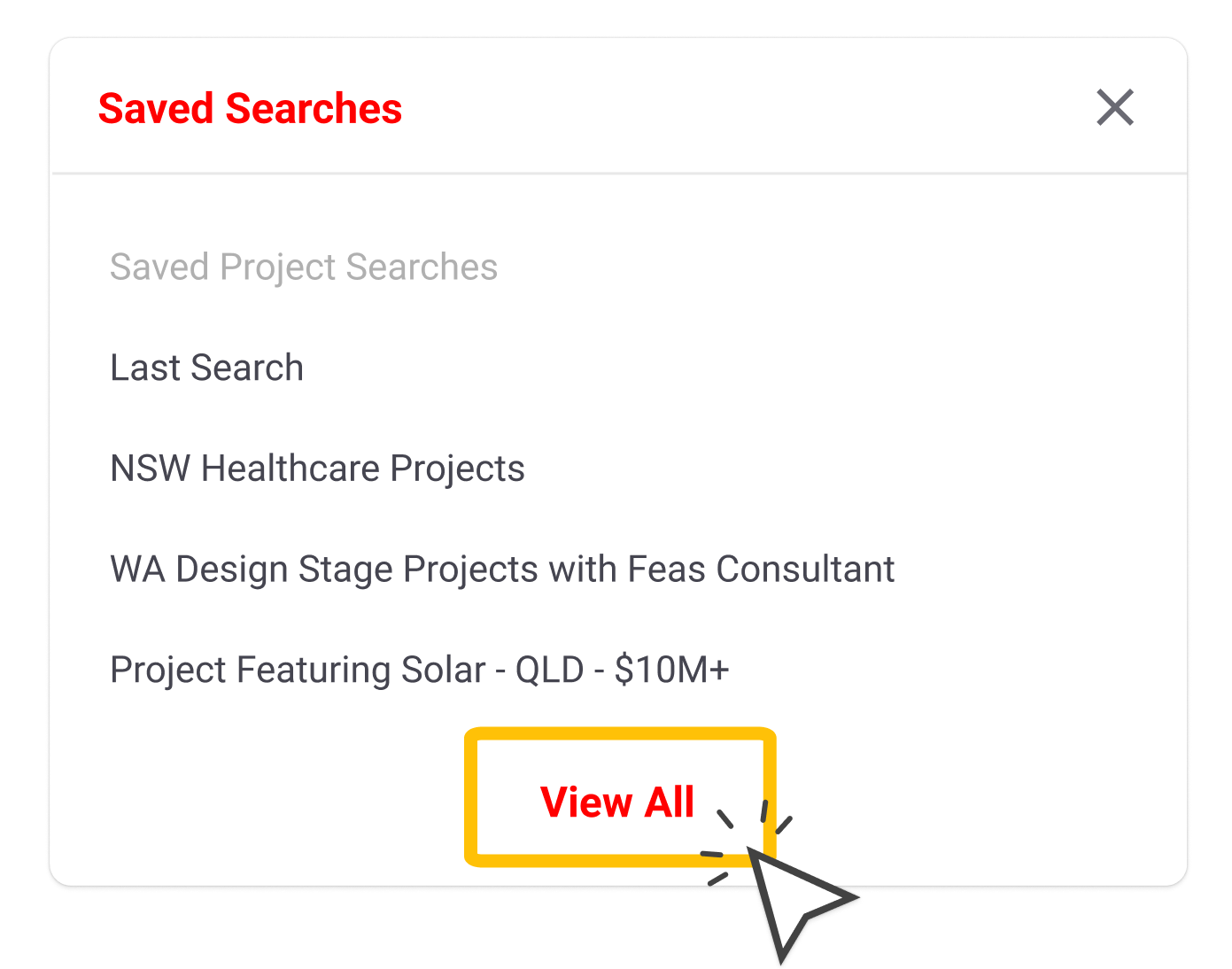Load the NSW Healthcare Projects search
Image resolution: width=1232 pixels, height=969 pixels.
317,469
